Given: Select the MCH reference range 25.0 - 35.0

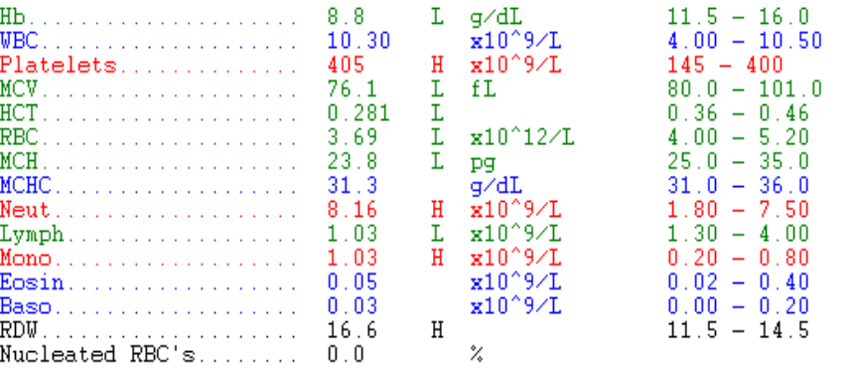Looking at the screenshot, I should click(x=738, y=161).
